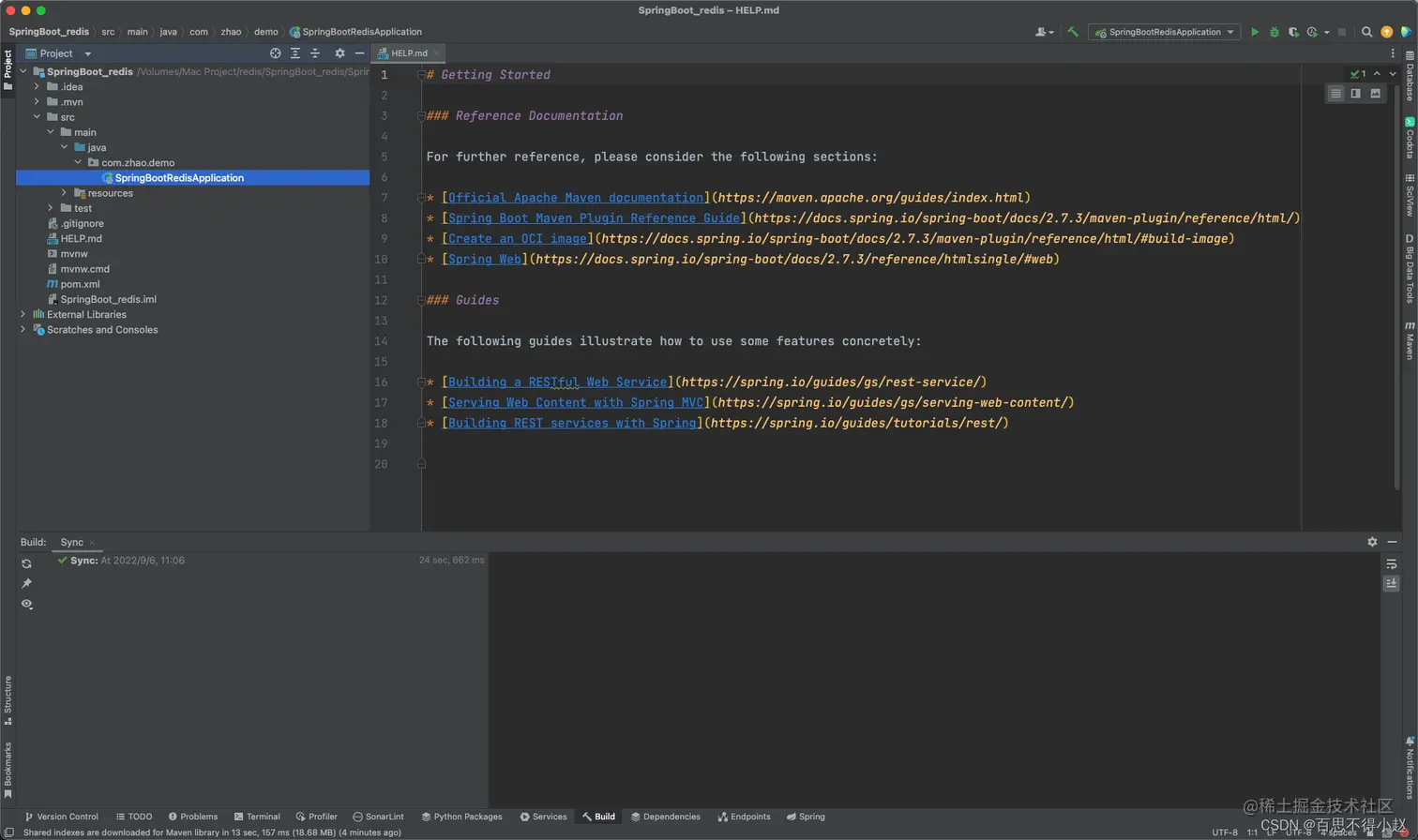This screenshot has width=1418, height=840.
Task: Open Search Everywhere magnifier icon
Action: (1366, 32)
